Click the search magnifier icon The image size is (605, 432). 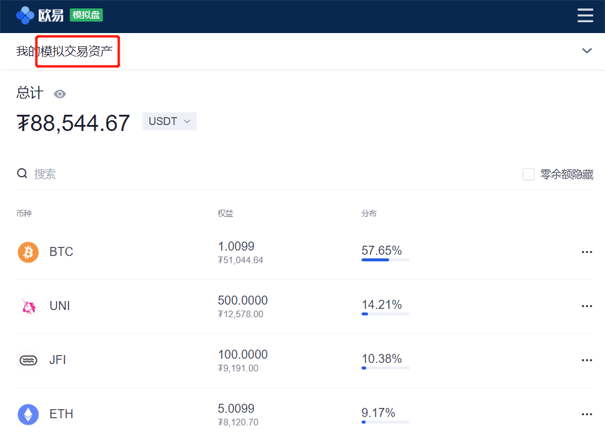tap(22, 174)
